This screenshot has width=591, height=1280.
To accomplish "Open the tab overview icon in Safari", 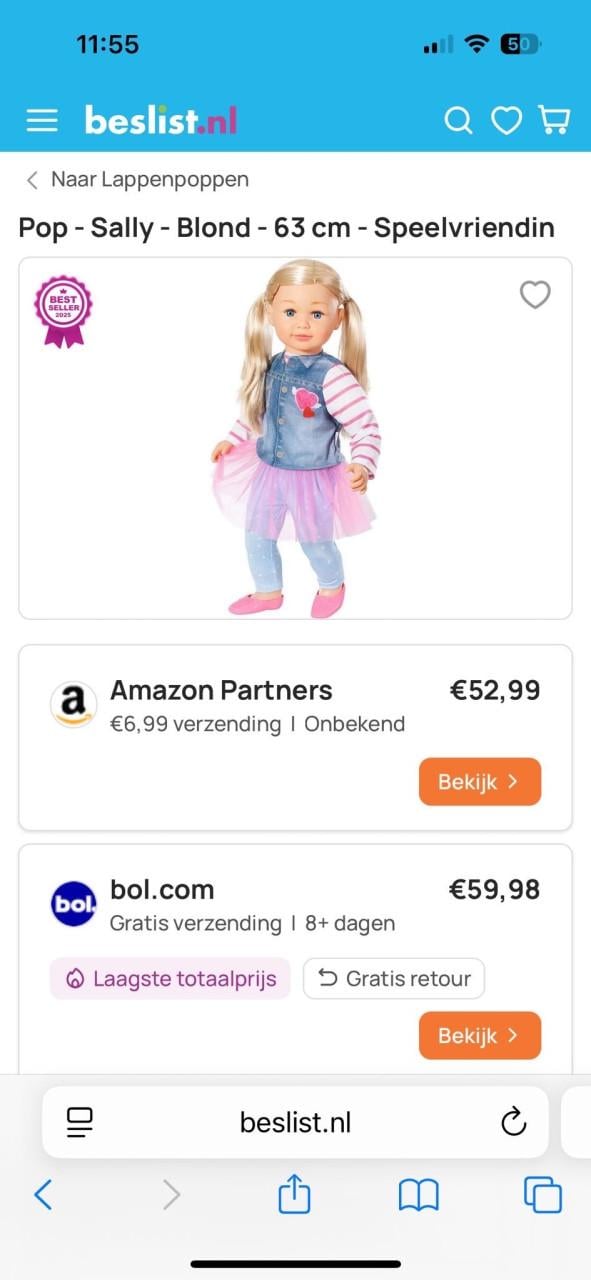I will pyautogui.click(x=543, y=1194).
